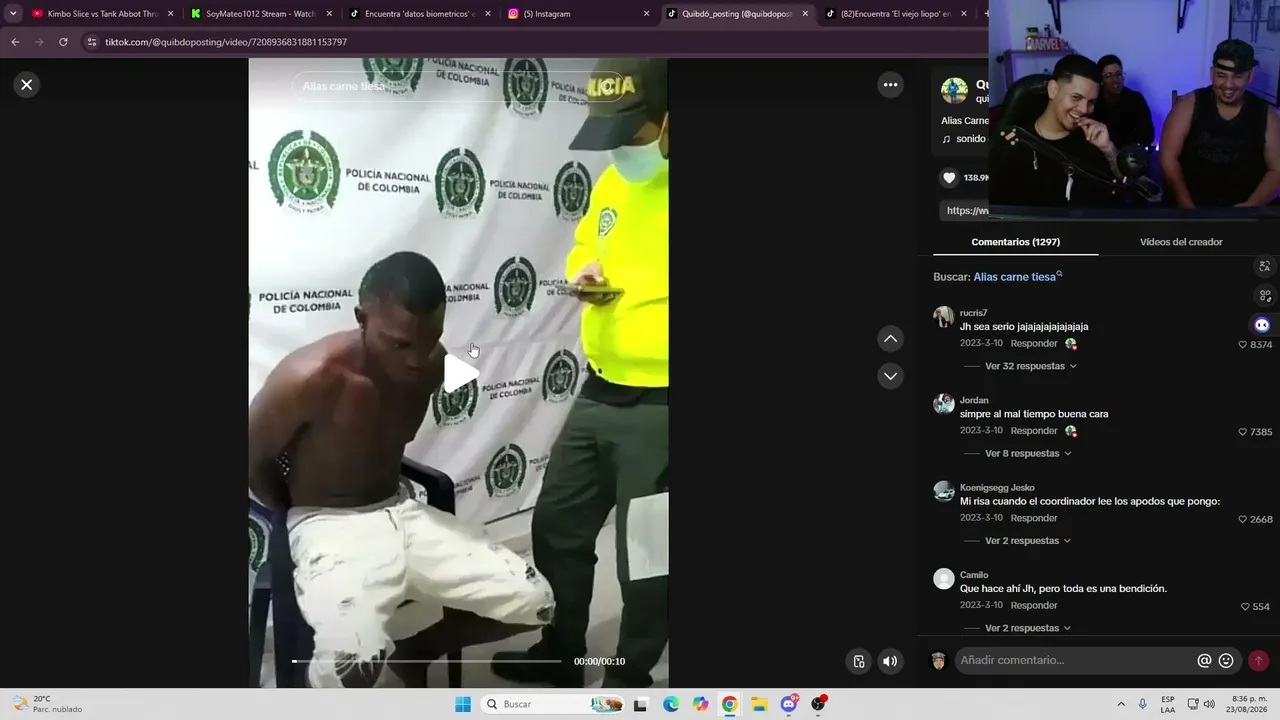The width and height of the screenshot is (1280, 720).
Task: Mute the video volume speaker icon
Action: [x=890, y=661]
